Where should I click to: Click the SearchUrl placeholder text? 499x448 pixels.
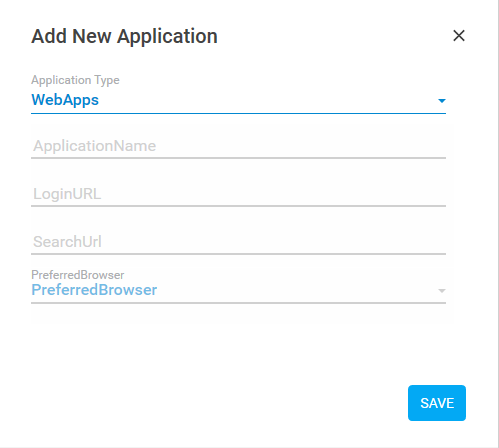(x=67, y=242)
